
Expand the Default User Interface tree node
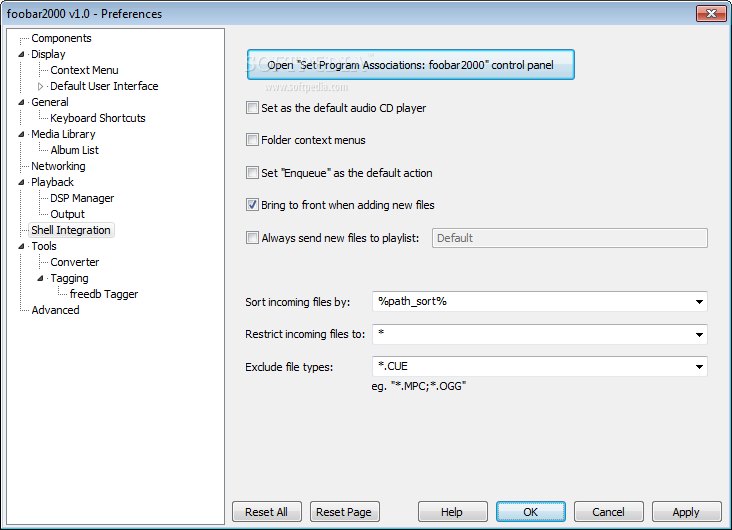coord(41,87)
